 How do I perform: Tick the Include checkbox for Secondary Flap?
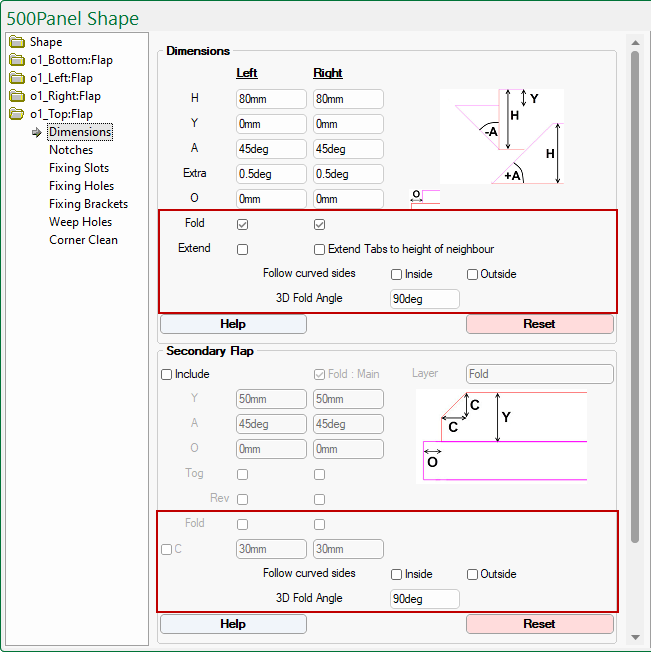point(167,375)
